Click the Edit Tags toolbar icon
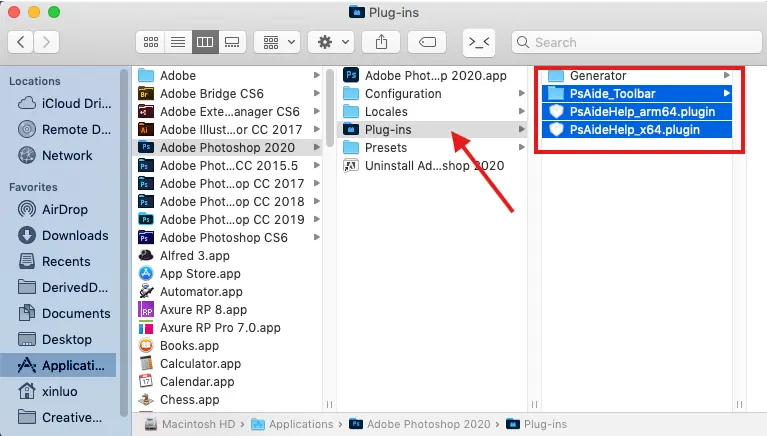Viewport: 767px width, 436px height. (x=426, y=42)
